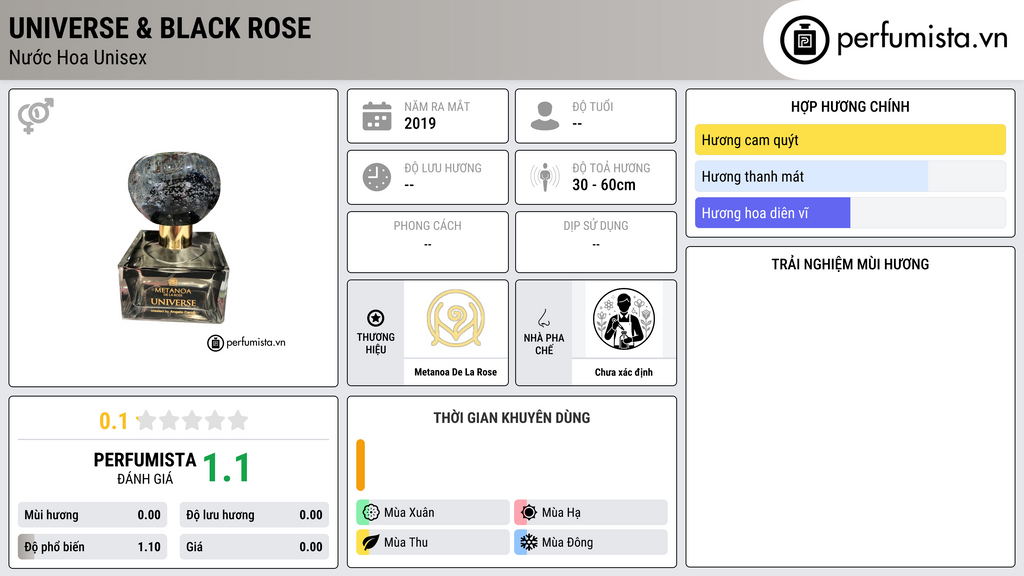This screenshot has height=576, width=1024.
Task: Click the Hợp hương chính heading
Action: 850,106
